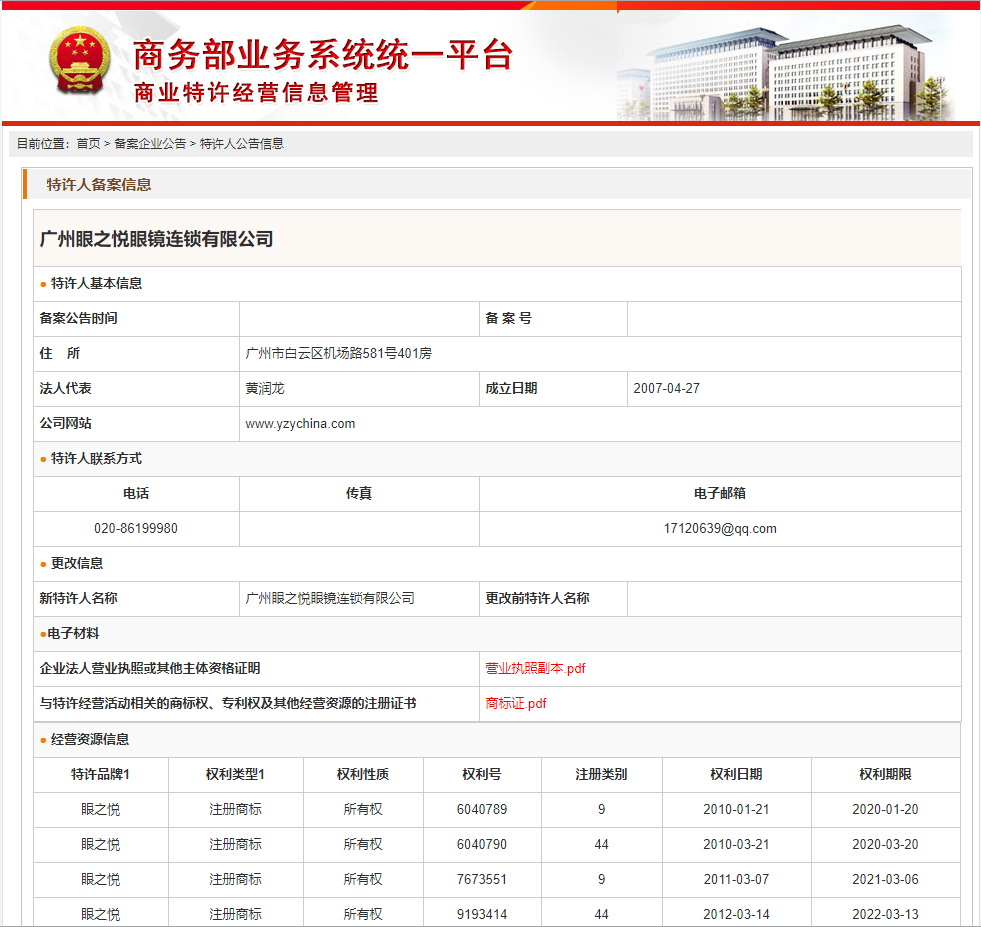Screen dimensions: 981x927
Task: Click the 特许品牌1 column header
Action: tap(100, 774)
